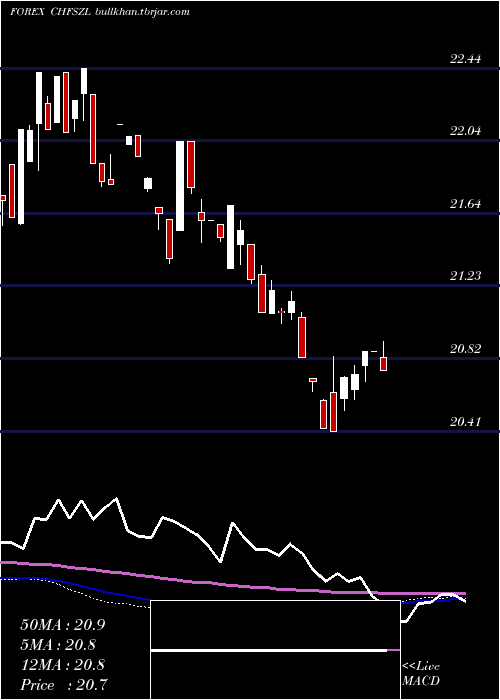Click the lowest candle touching 20.41 line
The image size is (500, 700).
pyautogui.click(x=333, y=412)
